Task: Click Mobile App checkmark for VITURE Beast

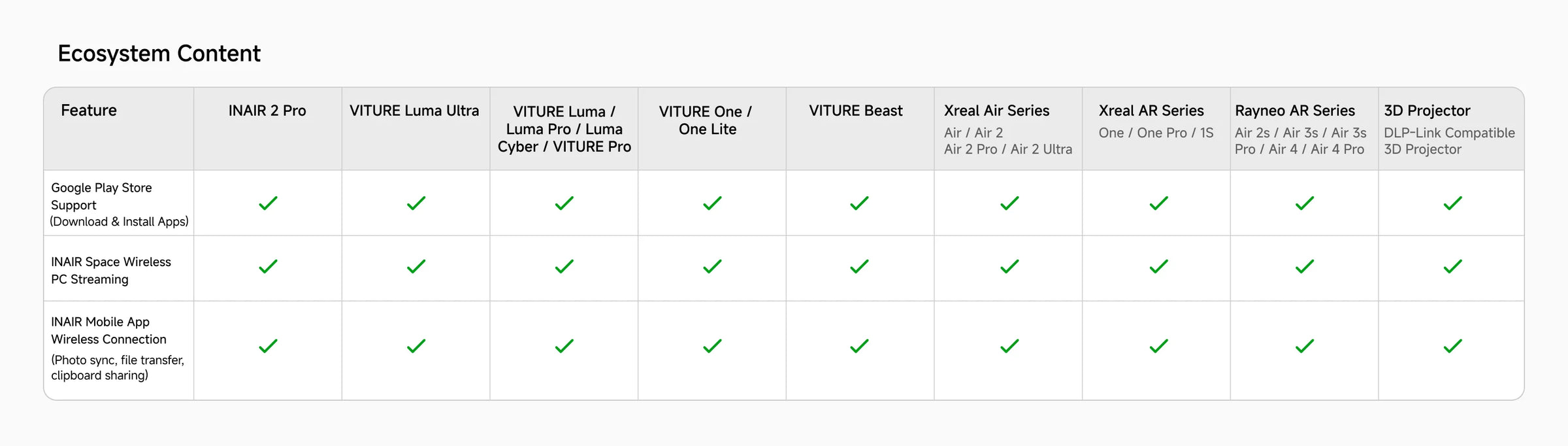Action: [x=859, y=346]
